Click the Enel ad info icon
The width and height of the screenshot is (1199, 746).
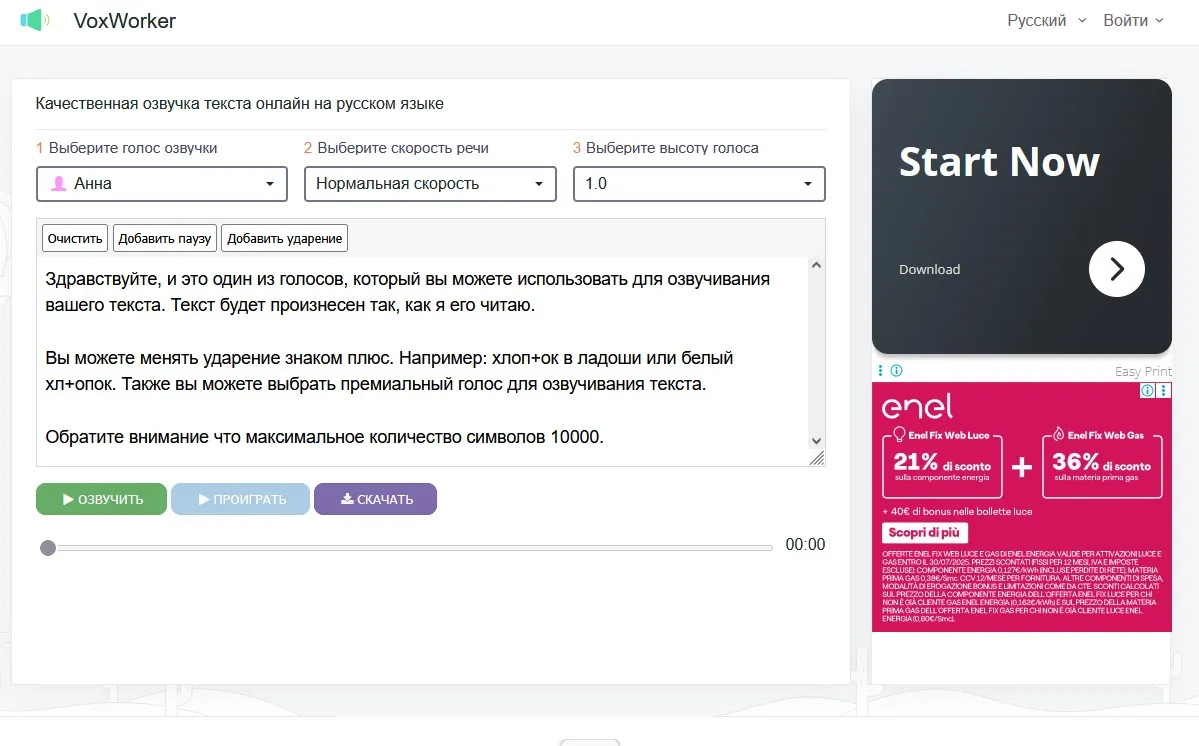[x=1148, y=391]
